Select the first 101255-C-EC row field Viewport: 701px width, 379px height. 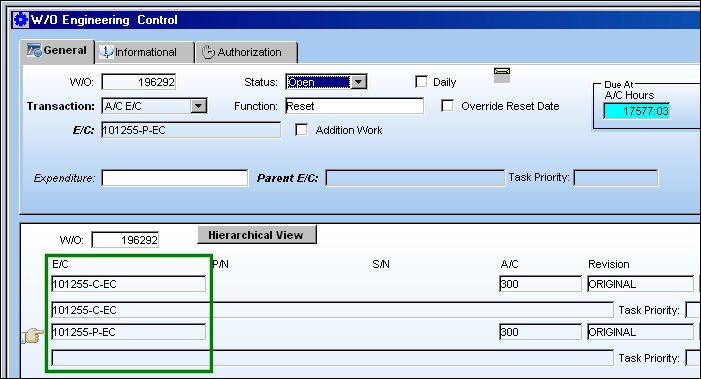coord(129,284)
